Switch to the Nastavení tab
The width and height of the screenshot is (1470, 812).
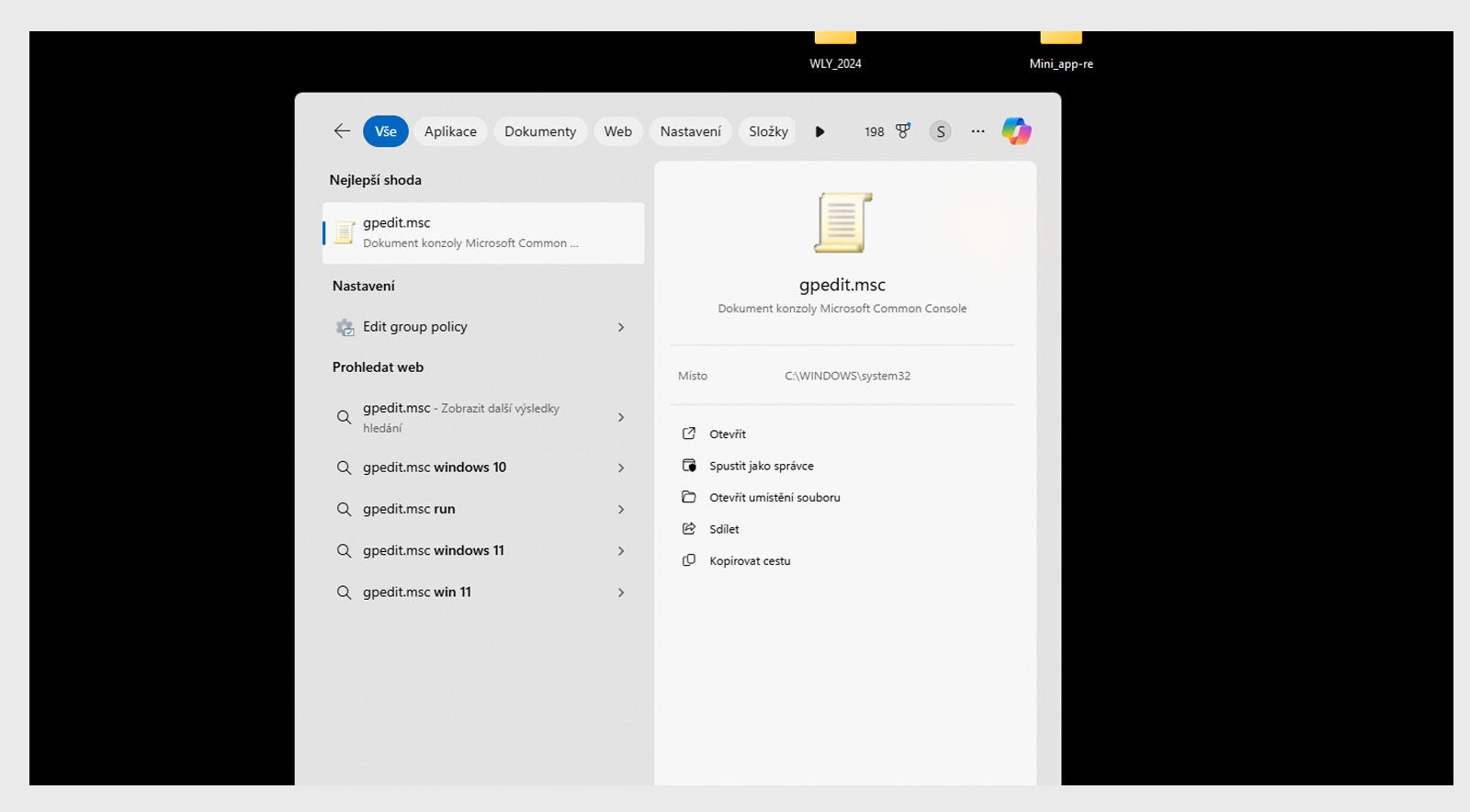pyautogui.click(x=691, y=131)
